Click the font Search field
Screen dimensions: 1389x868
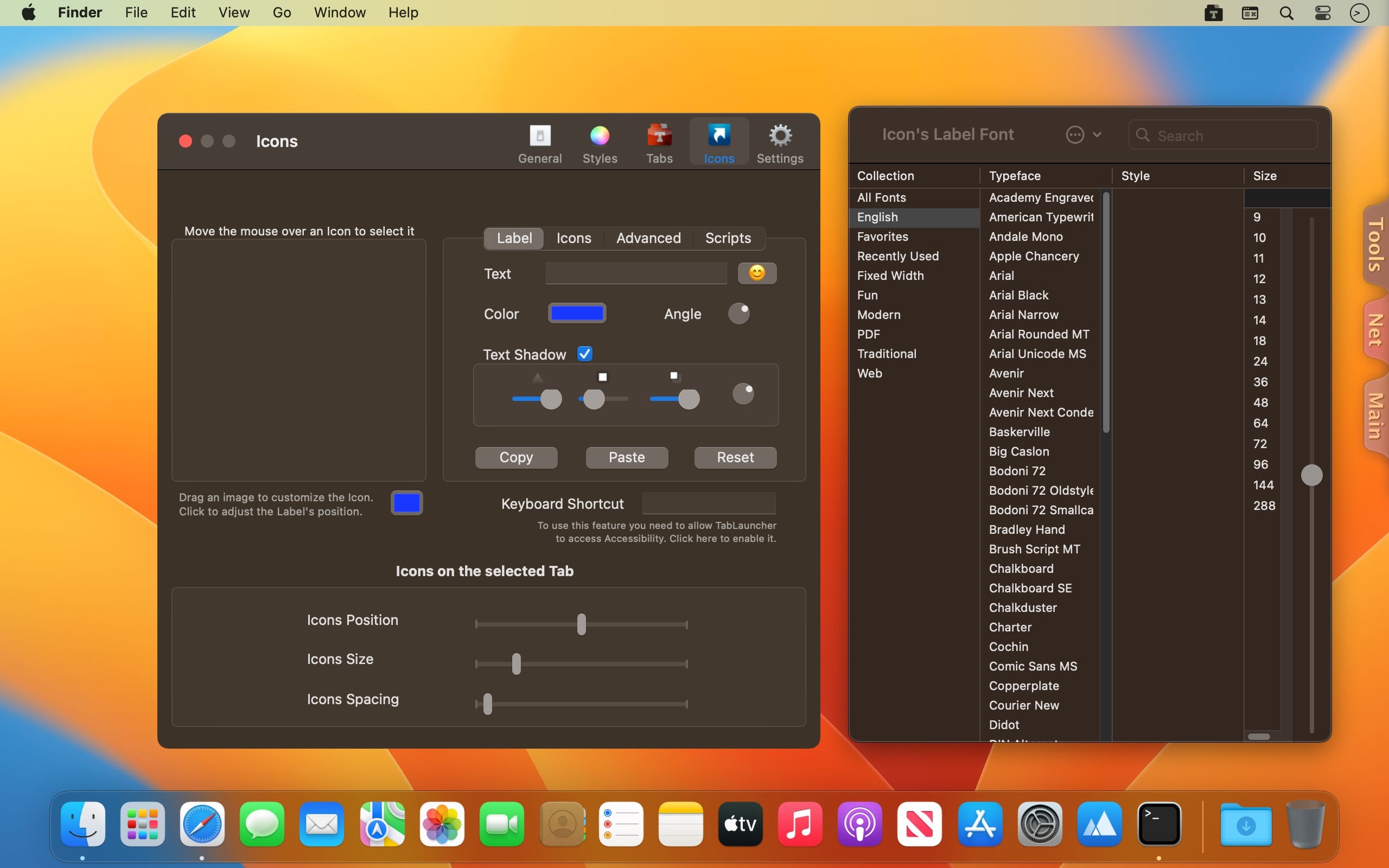point(1223,135)
